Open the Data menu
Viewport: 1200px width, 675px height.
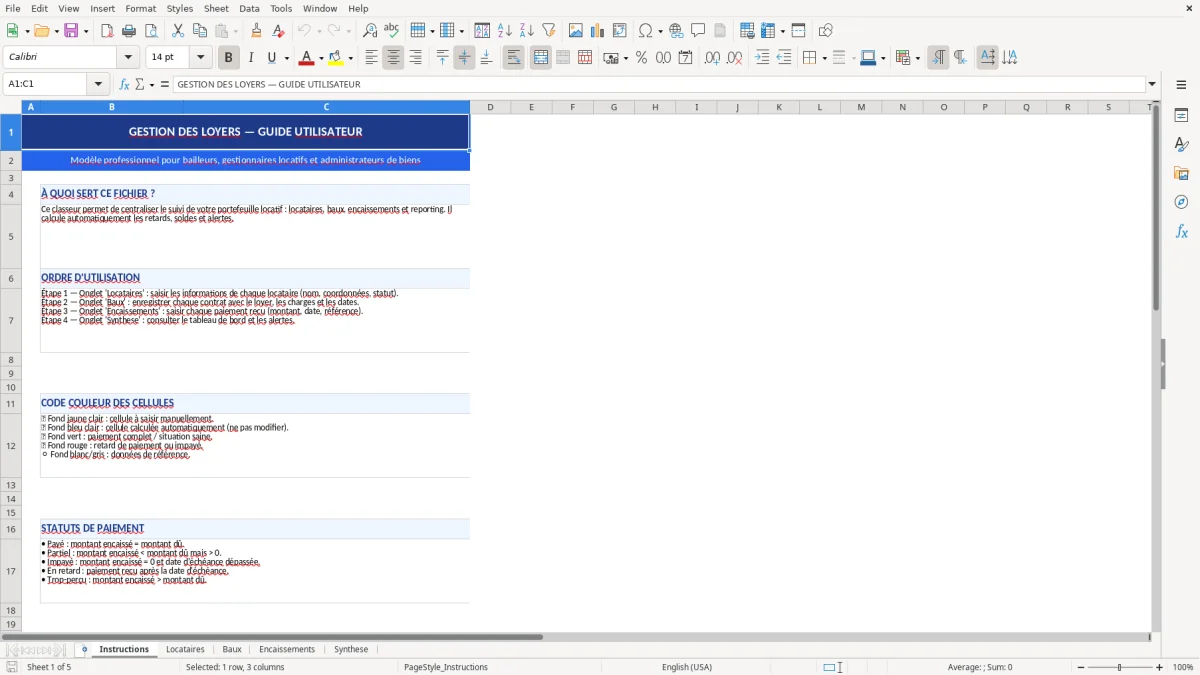coord(249,8)
